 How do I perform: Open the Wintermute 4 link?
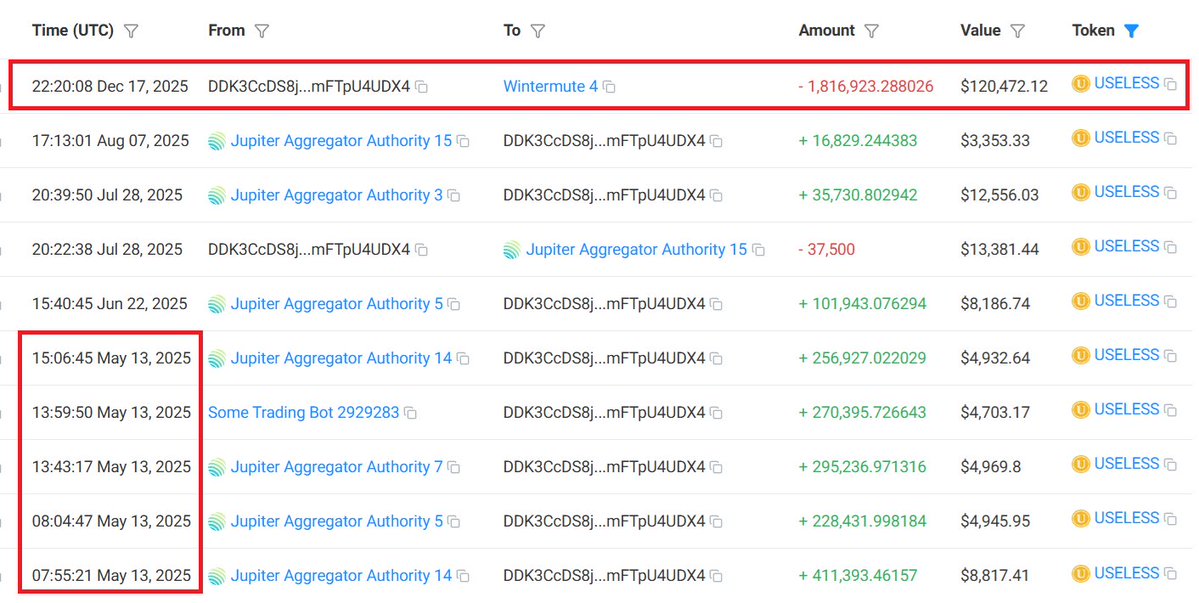click(551, 86)
